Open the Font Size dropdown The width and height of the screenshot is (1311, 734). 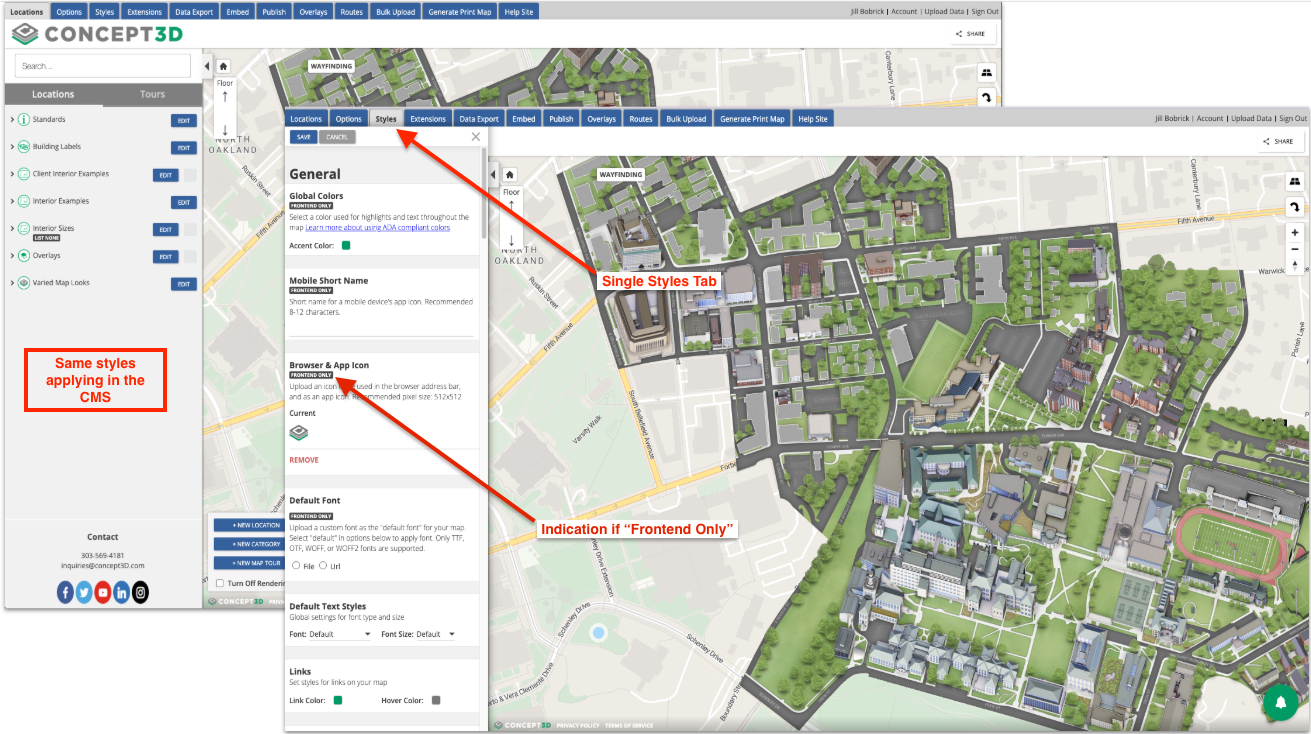pos(436,634)
